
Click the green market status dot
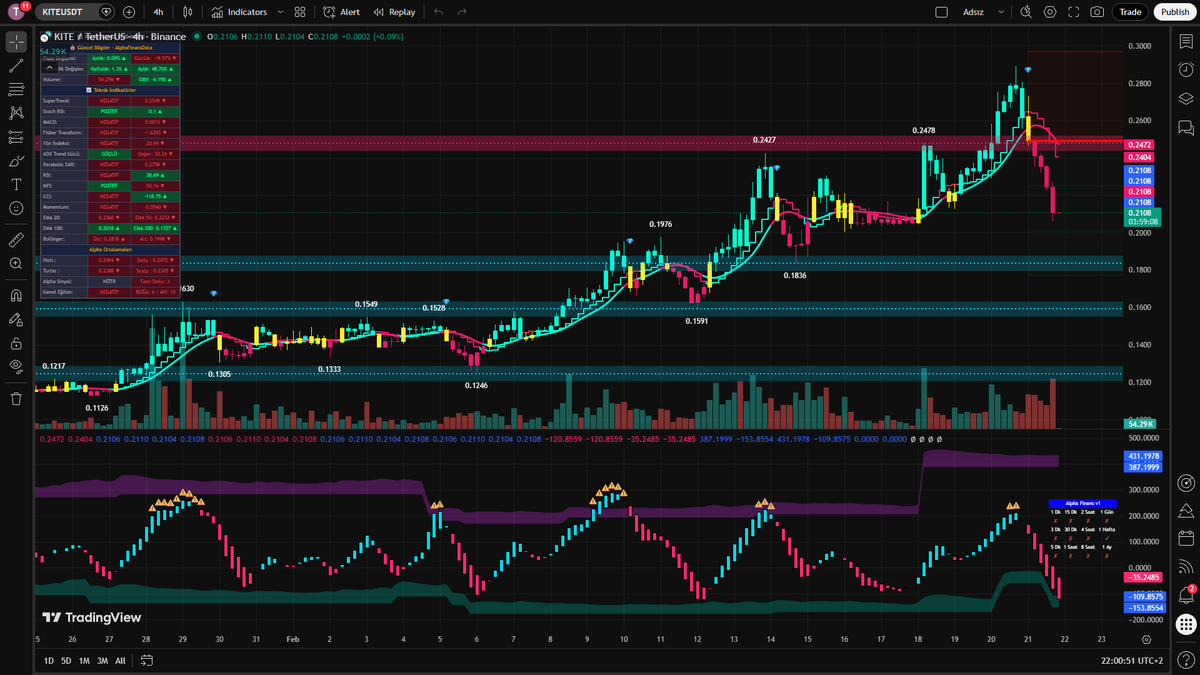click(x=197, y=37)
